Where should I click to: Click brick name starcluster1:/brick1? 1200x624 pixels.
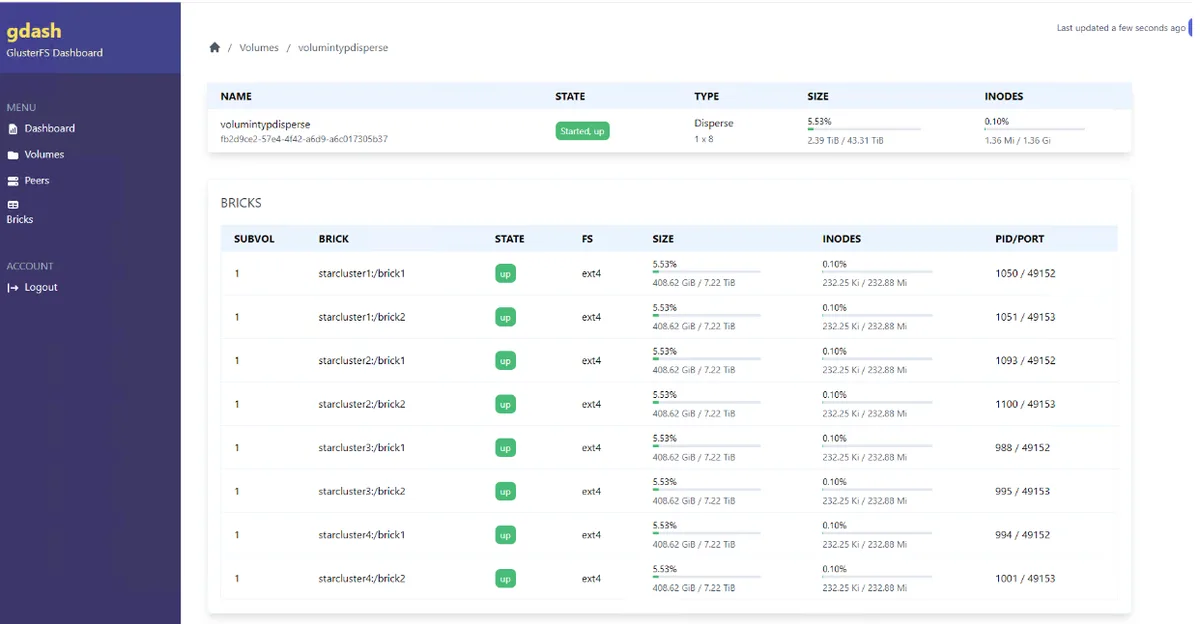[x=362, y=273]
